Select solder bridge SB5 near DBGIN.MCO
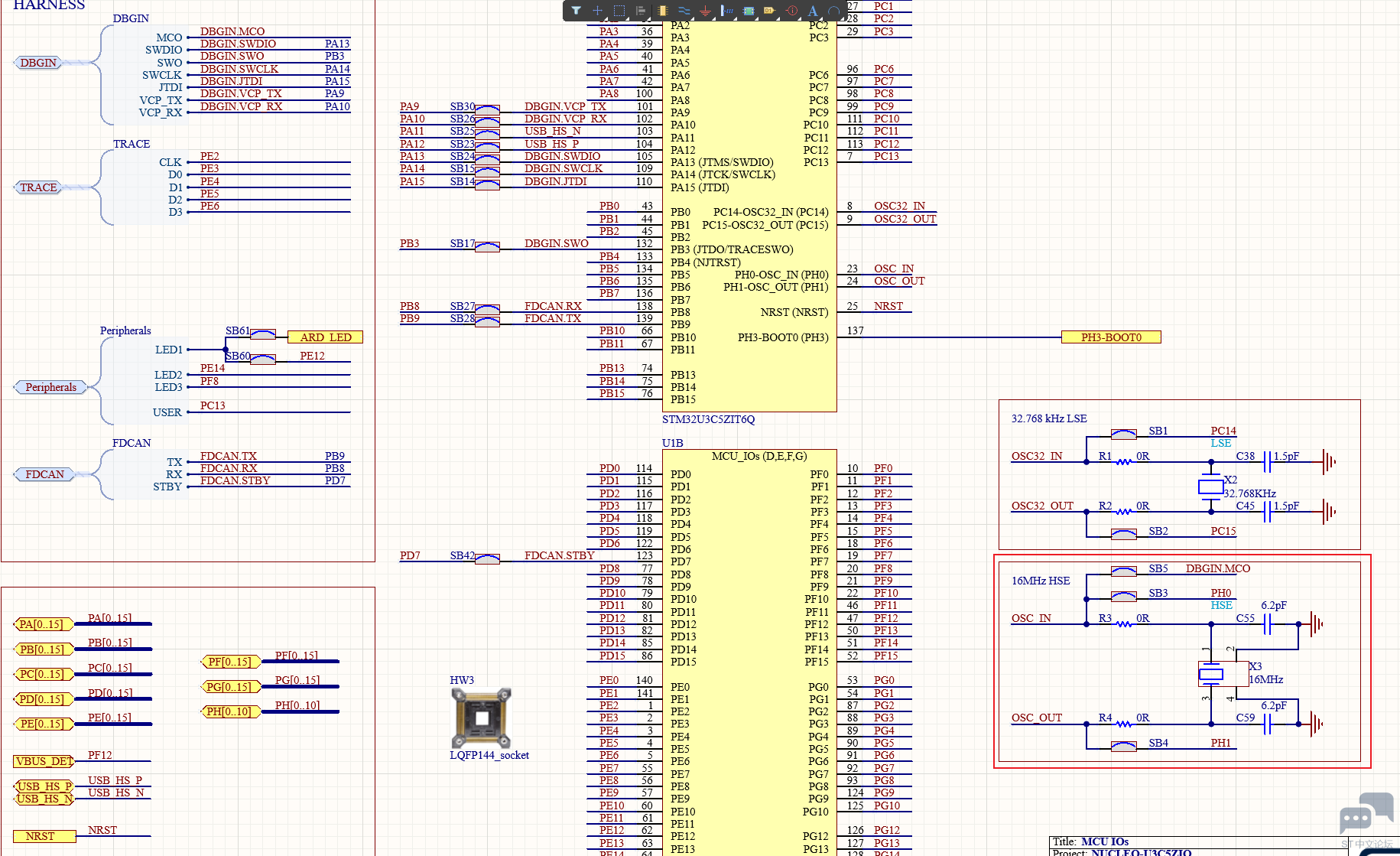Screen dimensions: 1400x856 click(1123, 571)
